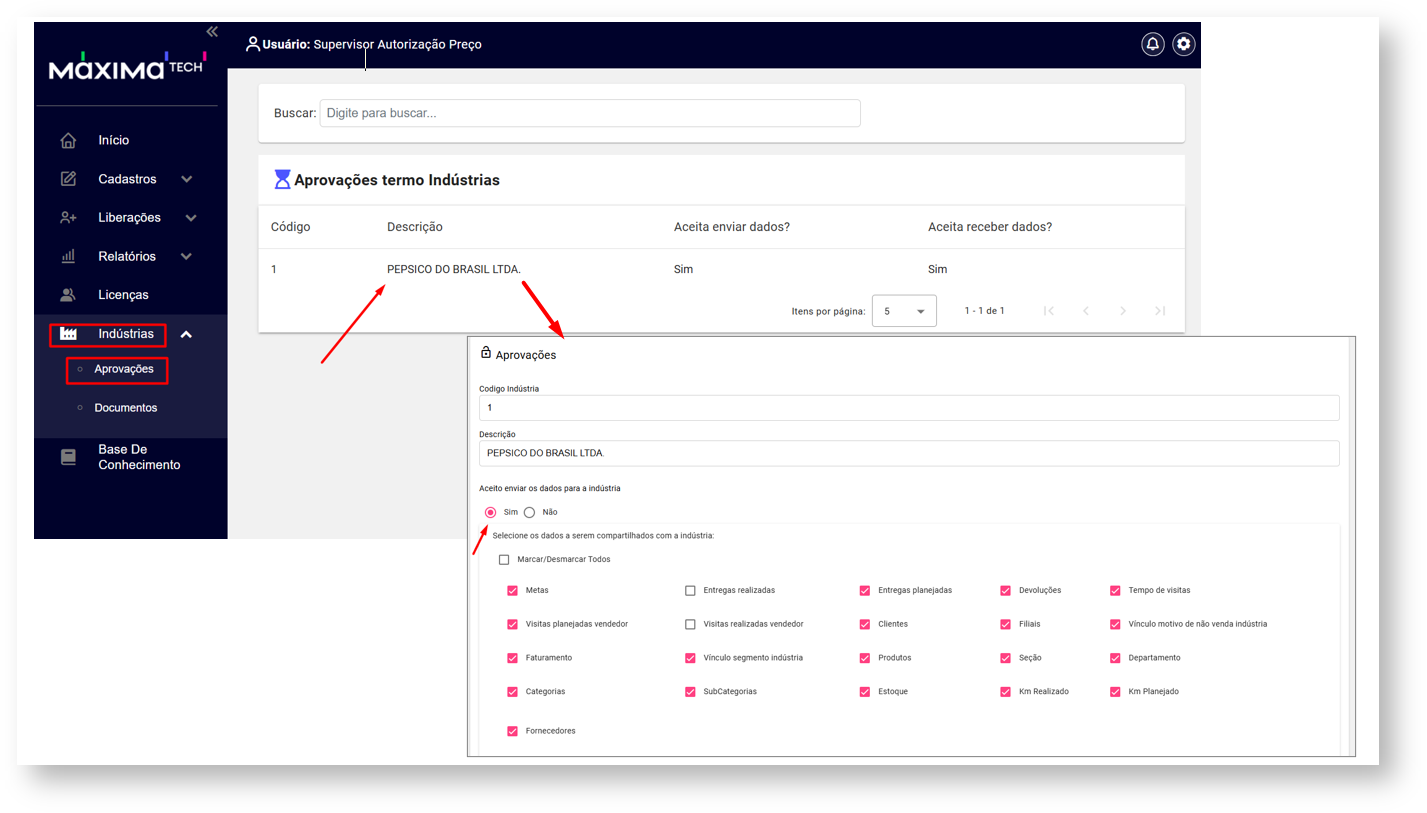Collapse sidebar with double chevron icon
The image size is (1427, 813).
click(x=212, y=32)
